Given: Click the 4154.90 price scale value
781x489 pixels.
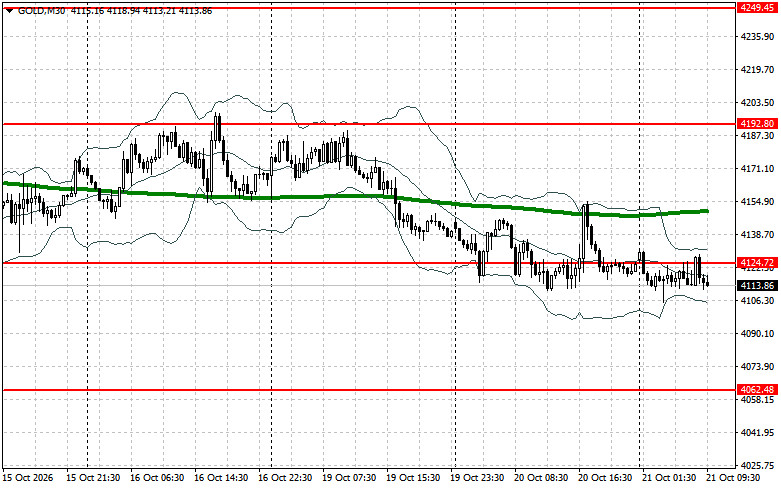Looking at the screenshot, I should [757, 202].
